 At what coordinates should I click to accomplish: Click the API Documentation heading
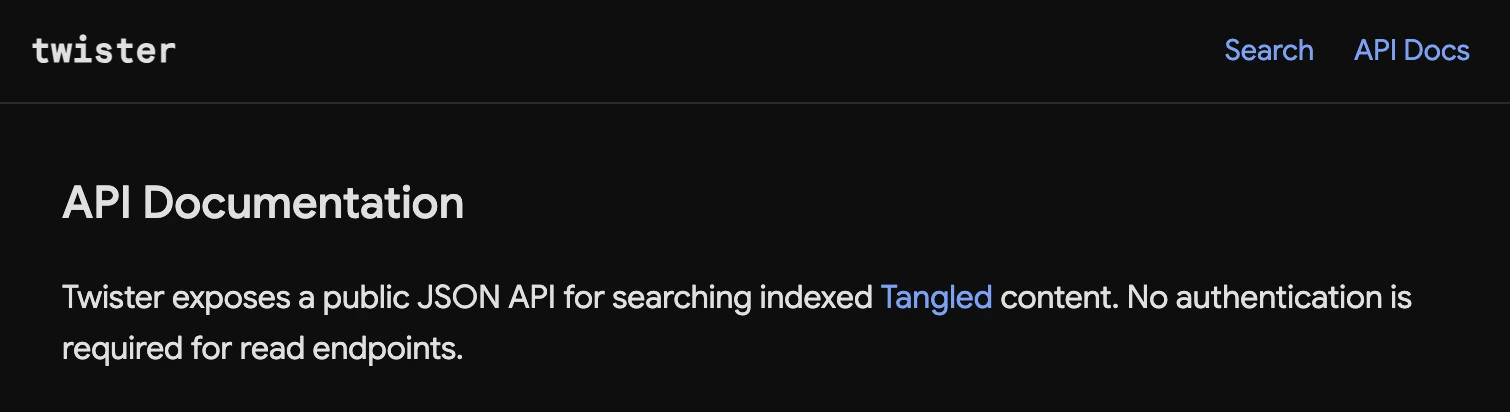263,204
